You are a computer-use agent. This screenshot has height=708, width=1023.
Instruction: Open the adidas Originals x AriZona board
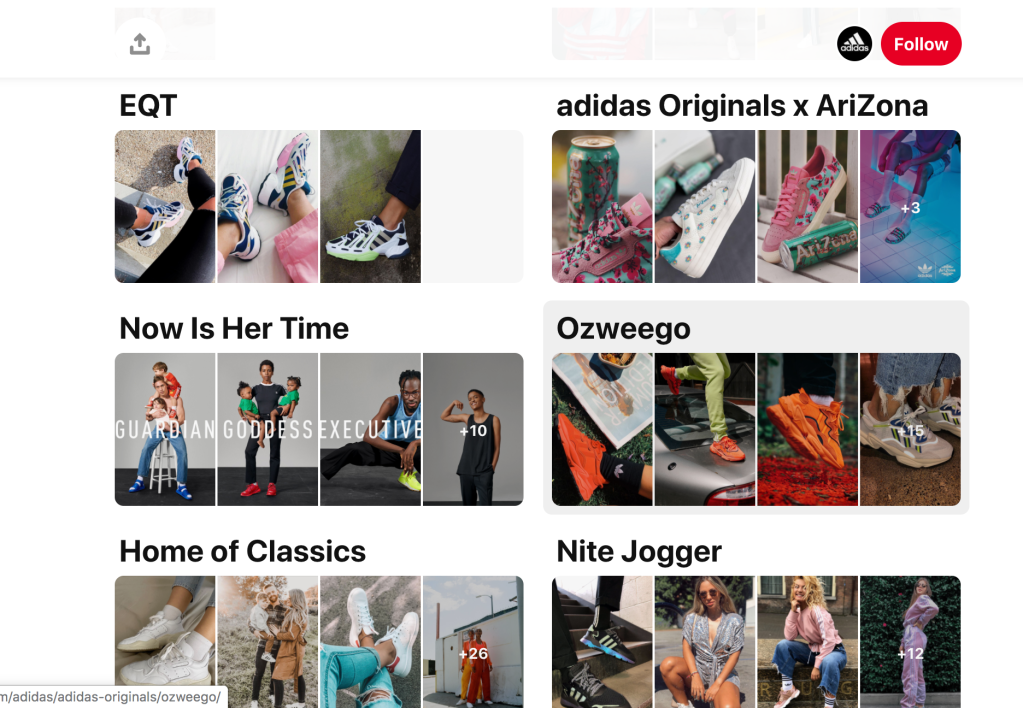click(x=742, y=106)
